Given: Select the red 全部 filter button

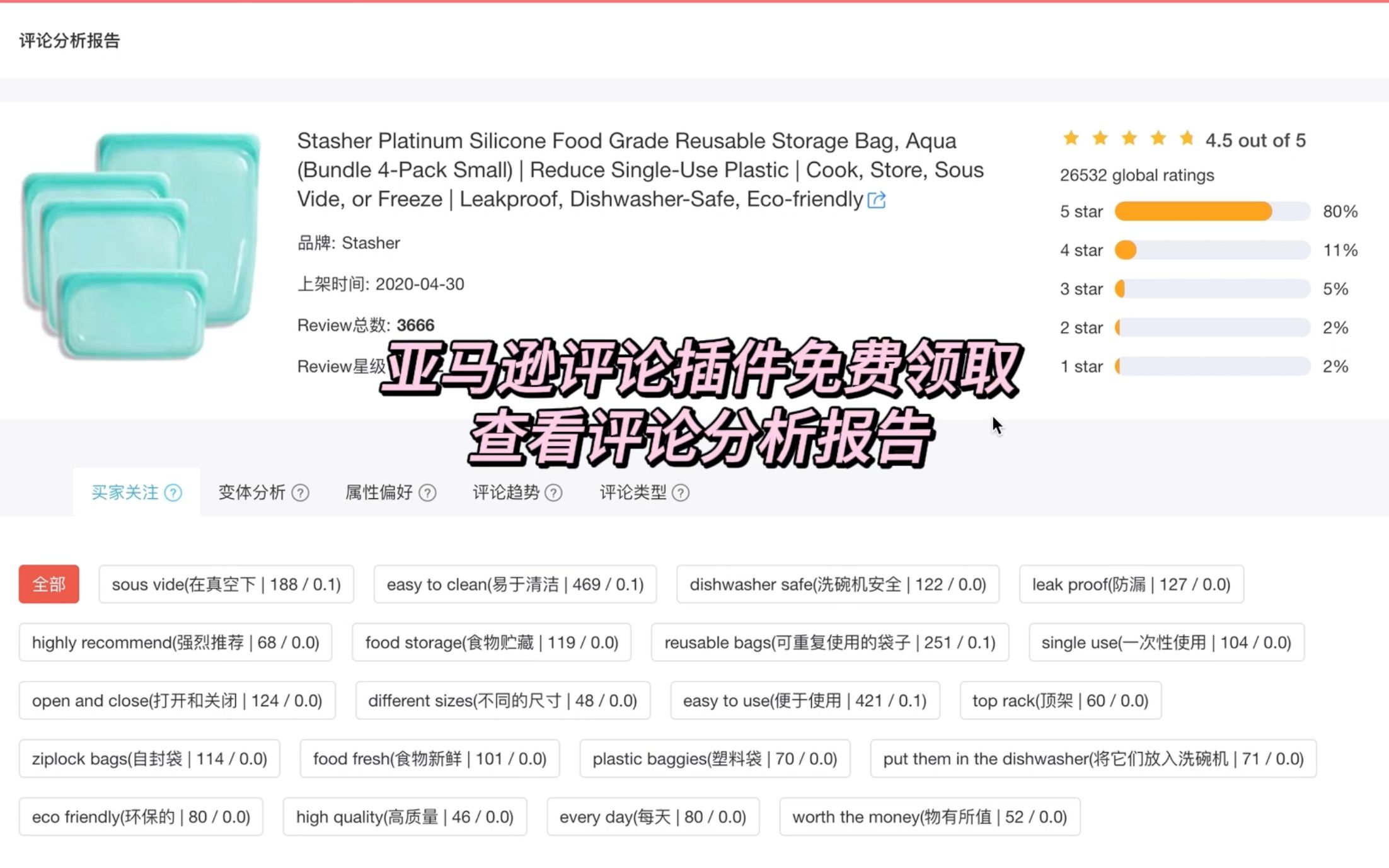Looking at the screenshot, I should [x=49, y=584].
